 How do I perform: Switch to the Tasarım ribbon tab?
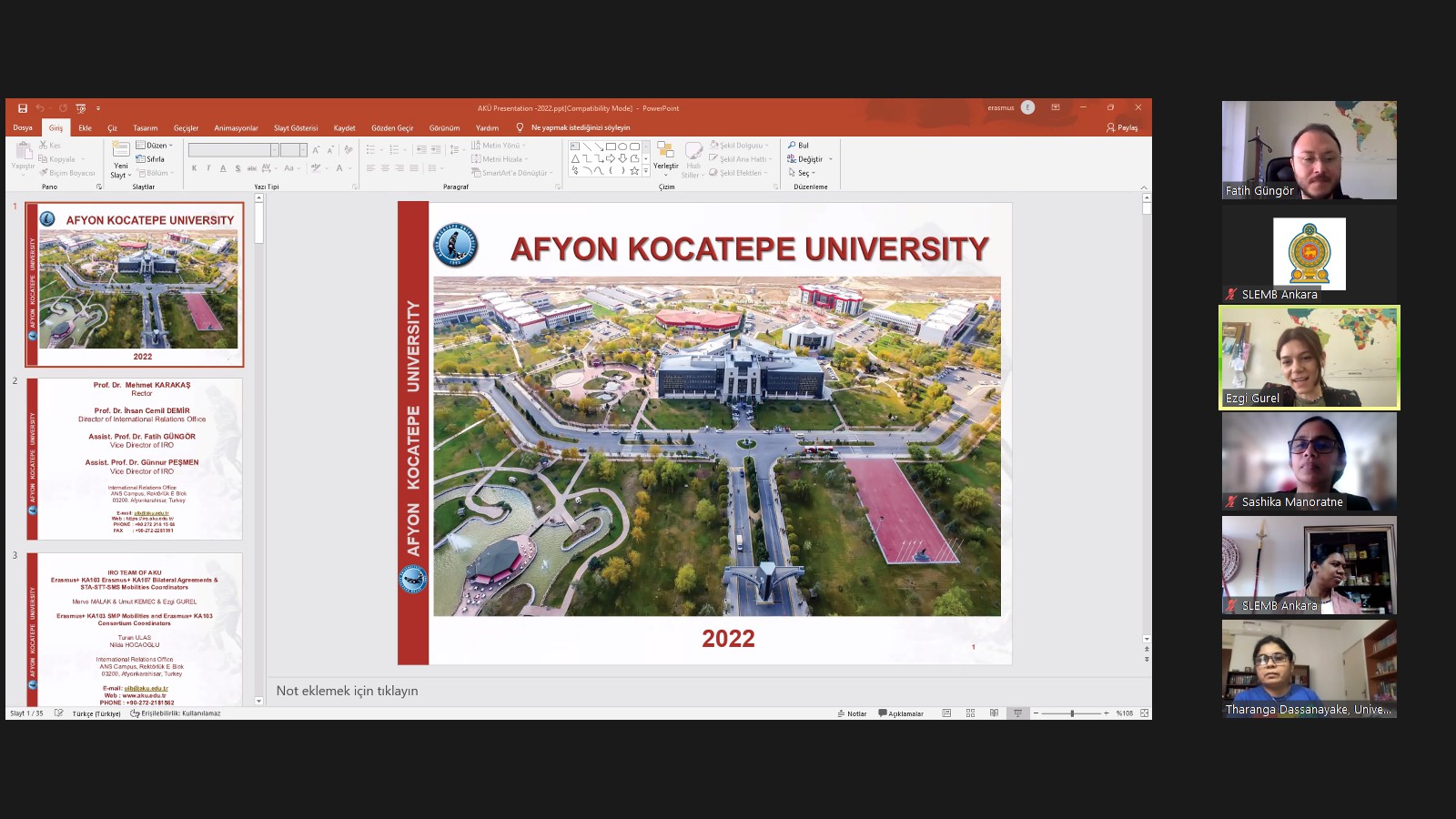tap(145, 128)
